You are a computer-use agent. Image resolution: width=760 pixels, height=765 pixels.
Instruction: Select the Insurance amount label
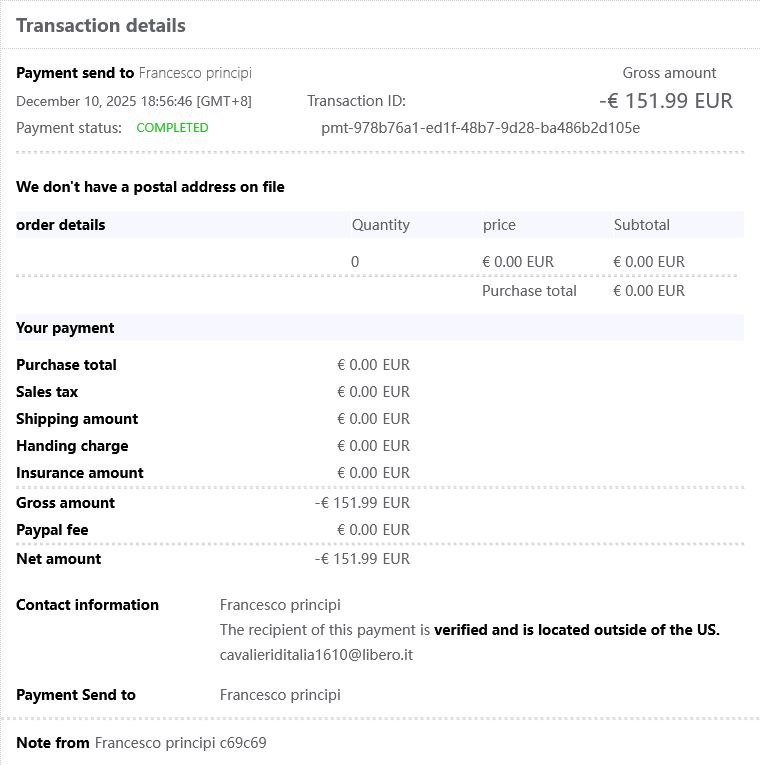click(x=80, y=473)
